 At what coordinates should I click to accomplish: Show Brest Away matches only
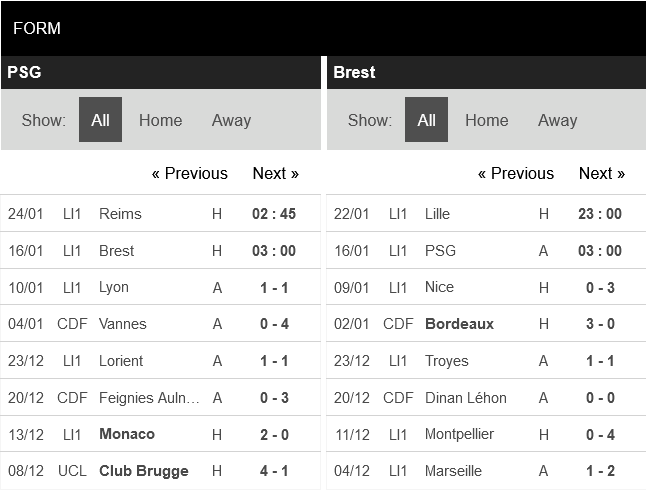coord(557,120)
